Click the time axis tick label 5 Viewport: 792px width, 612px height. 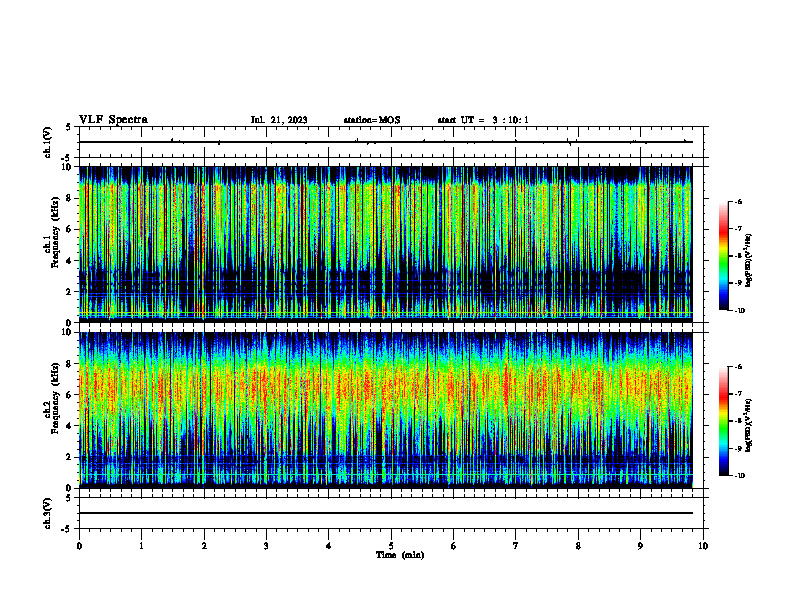pos(391,546)
